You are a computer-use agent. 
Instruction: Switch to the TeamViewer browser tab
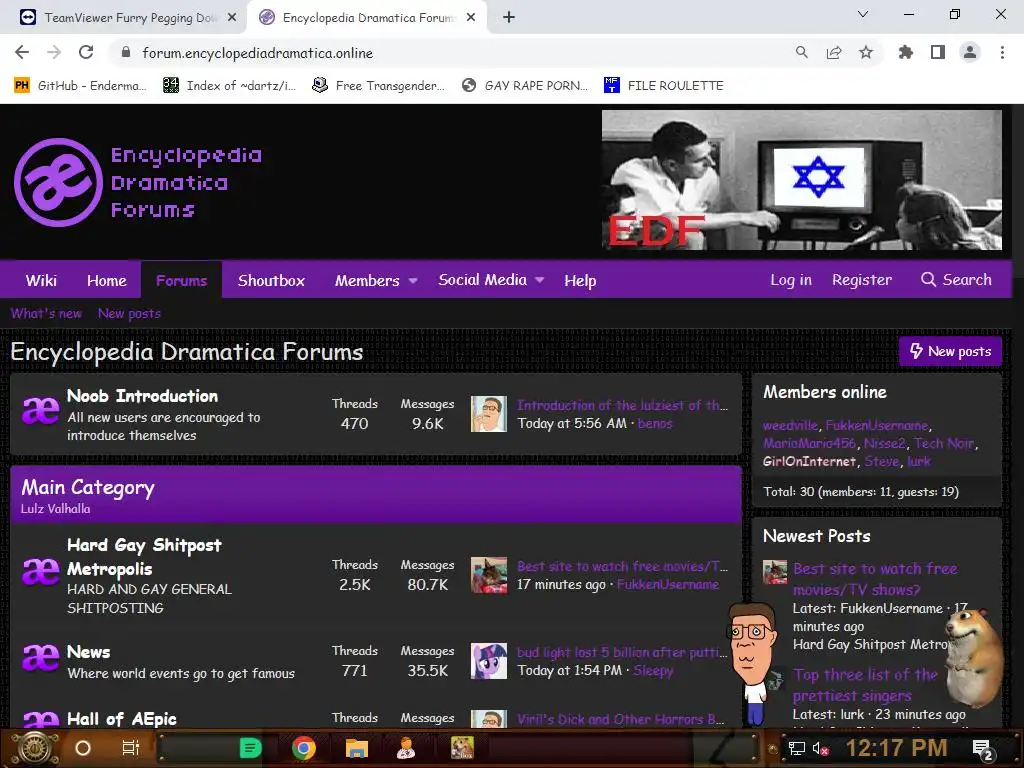123,18
